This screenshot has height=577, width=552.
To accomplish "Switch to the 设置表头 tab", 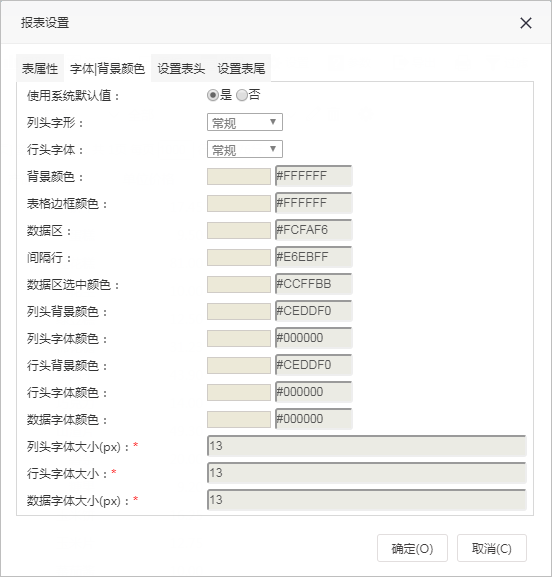I will [x=181, y=68].
